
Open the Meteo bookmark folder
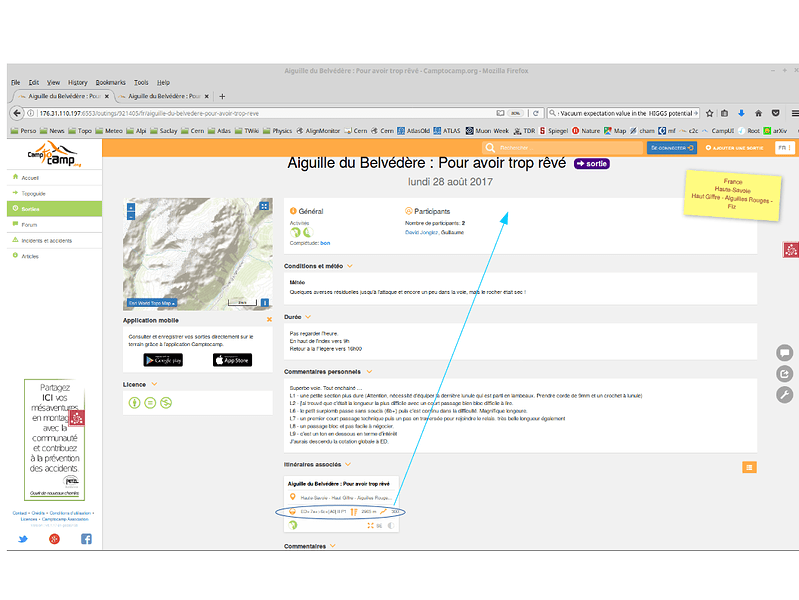tap(109, 131)
